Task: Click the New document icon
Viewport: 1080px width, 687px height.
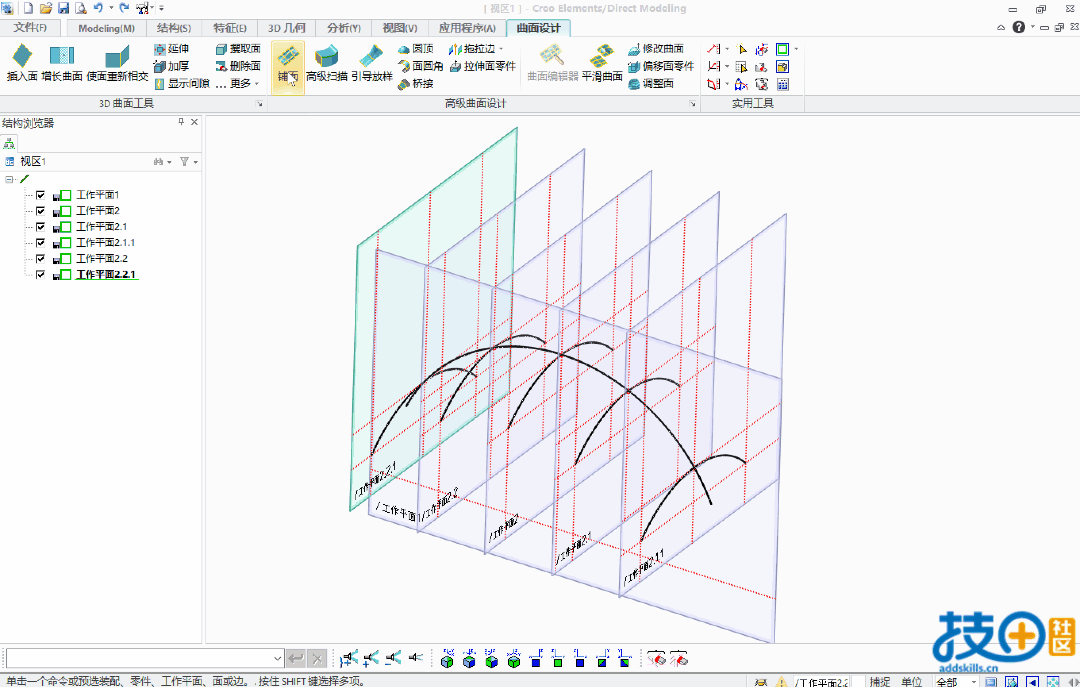Action: (28, 8)
